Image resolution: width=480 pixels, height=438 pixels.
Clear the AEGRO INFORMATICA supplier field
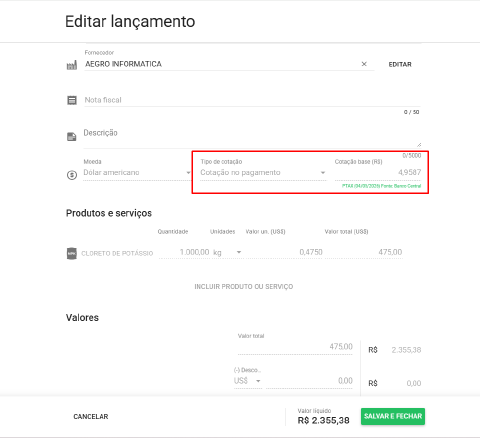tap(364, 64)
